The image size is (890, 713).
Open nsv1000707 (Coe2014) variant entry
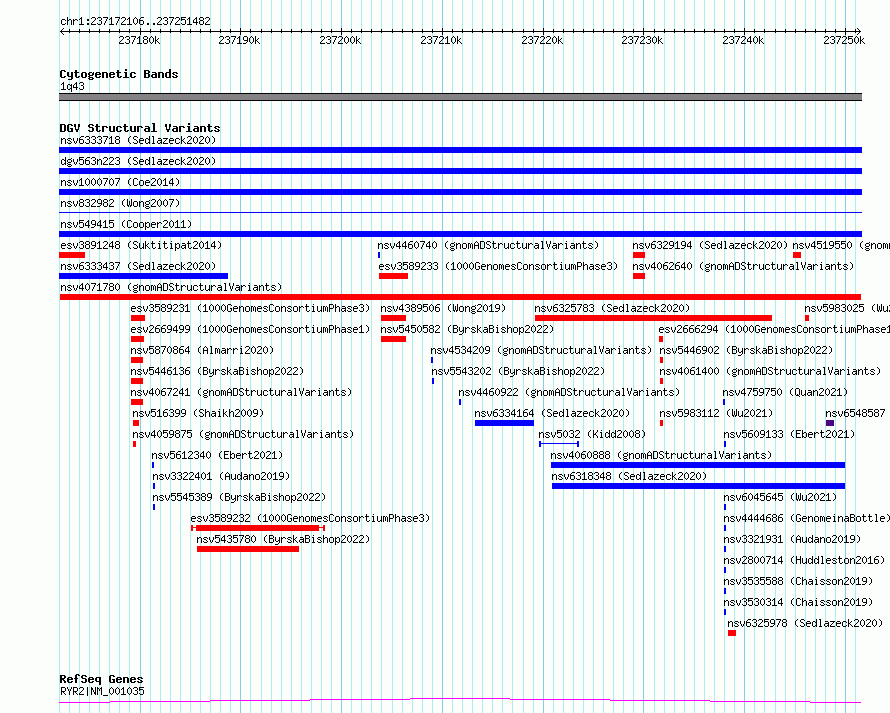point(120,182)
